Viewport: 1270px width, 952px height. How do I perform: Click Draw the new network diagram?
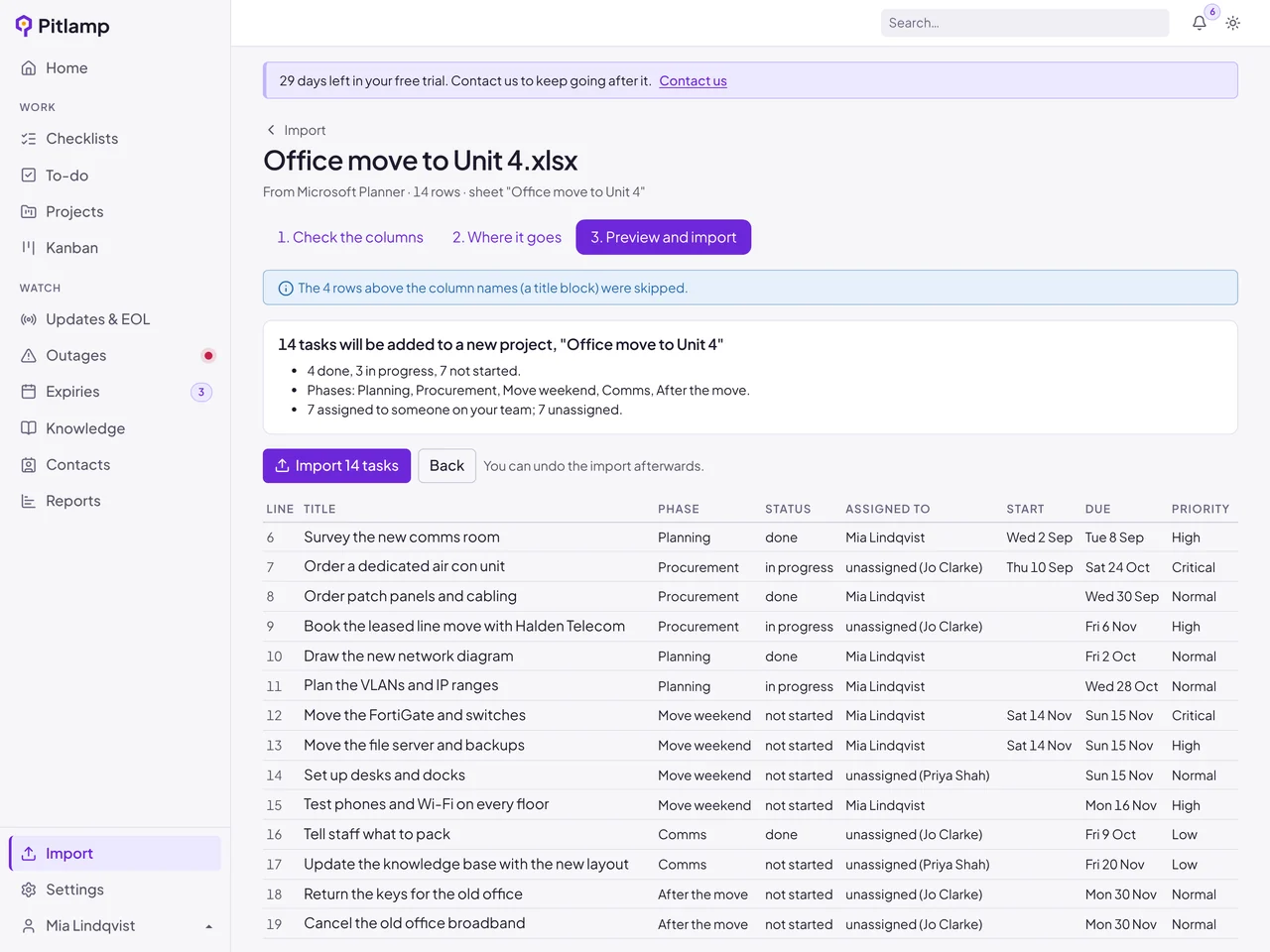[x=409, y=656]
